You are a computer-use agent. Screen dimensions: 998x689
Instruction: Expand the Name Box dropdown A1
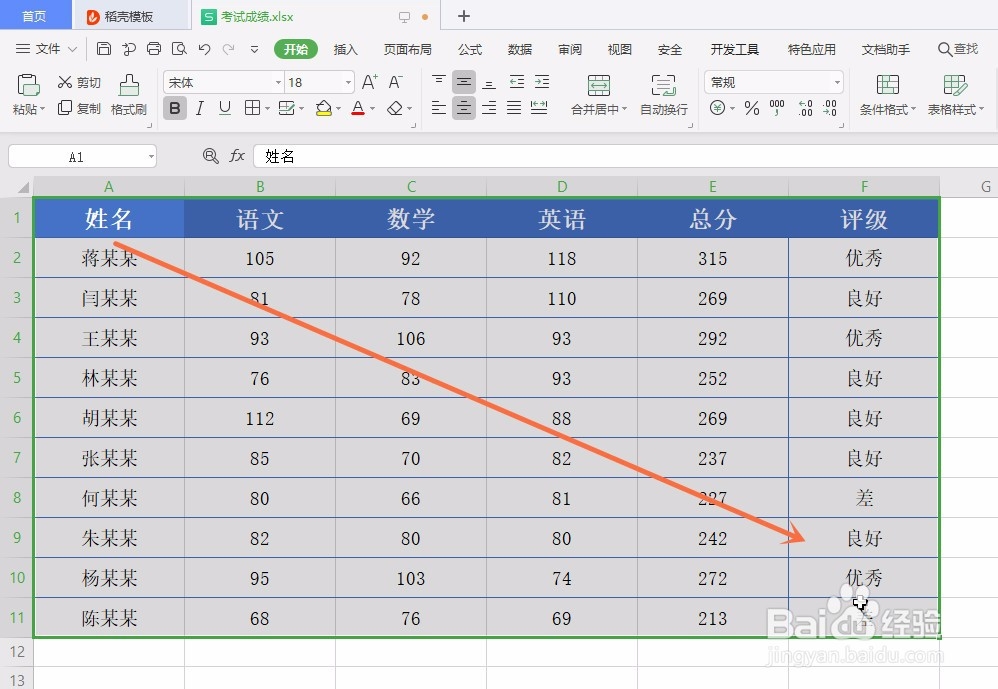pyautogui.click(x=151, y=157)
